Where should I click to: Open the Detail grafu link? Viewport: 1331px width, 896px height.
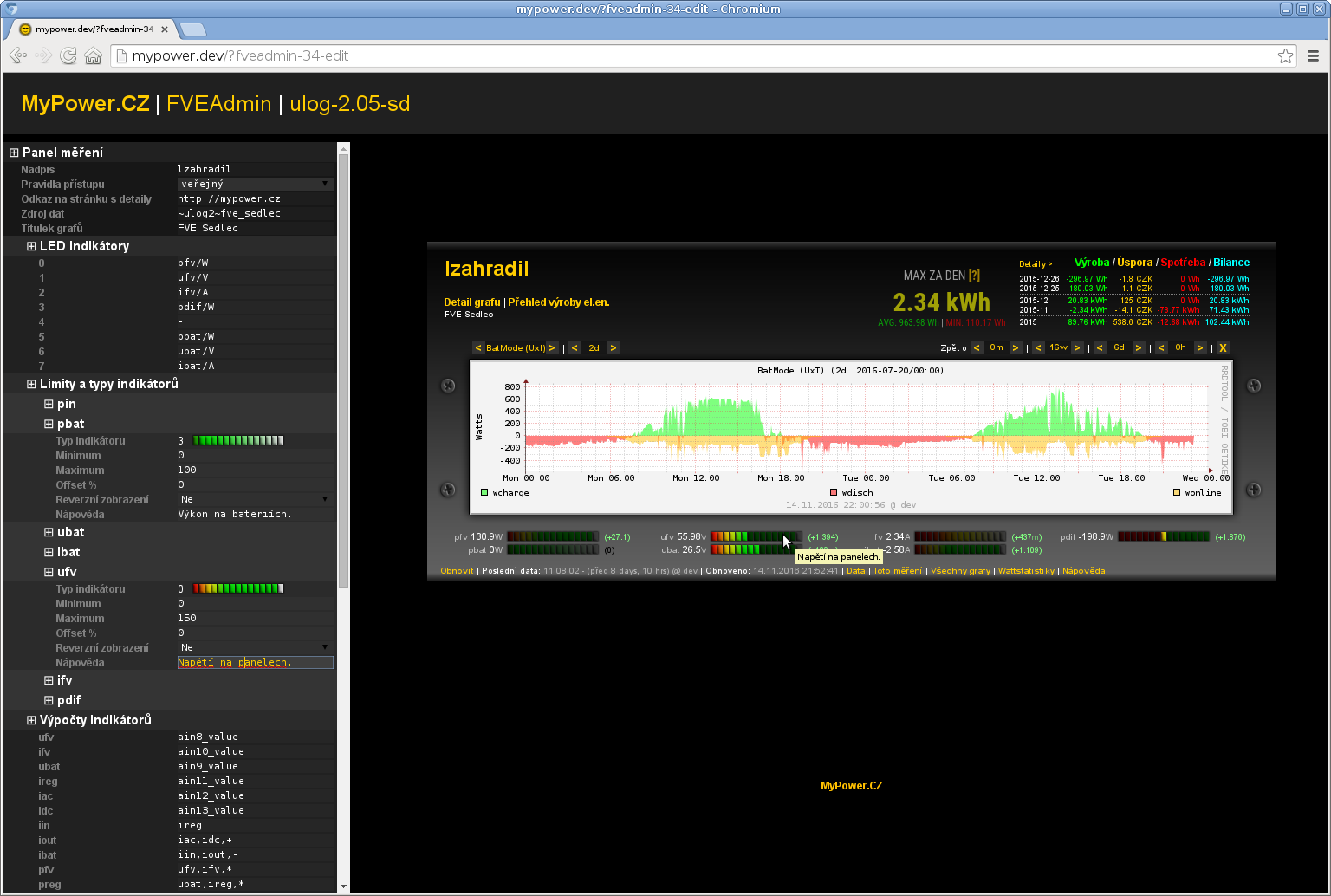pos(472,302)
